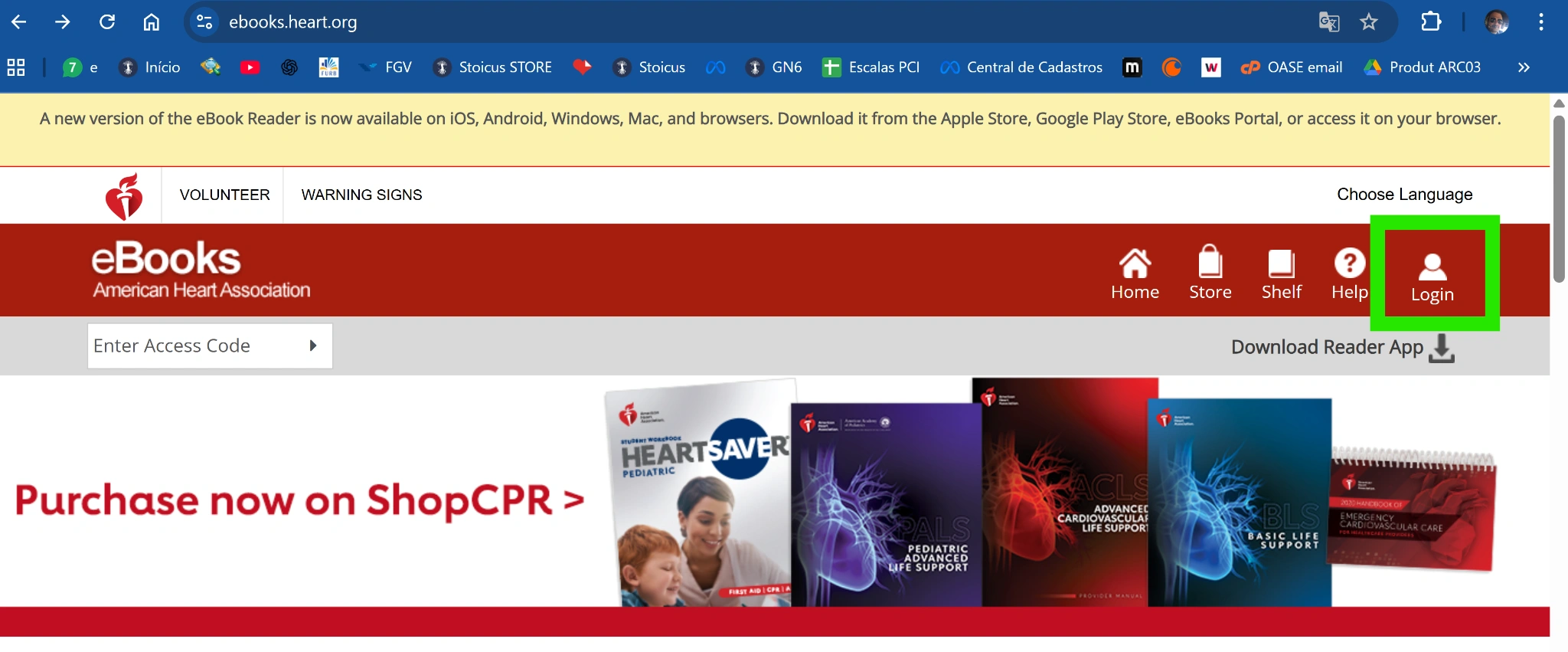
Task: Open the Chrome three-dot menu
Action: (1541, 22)
